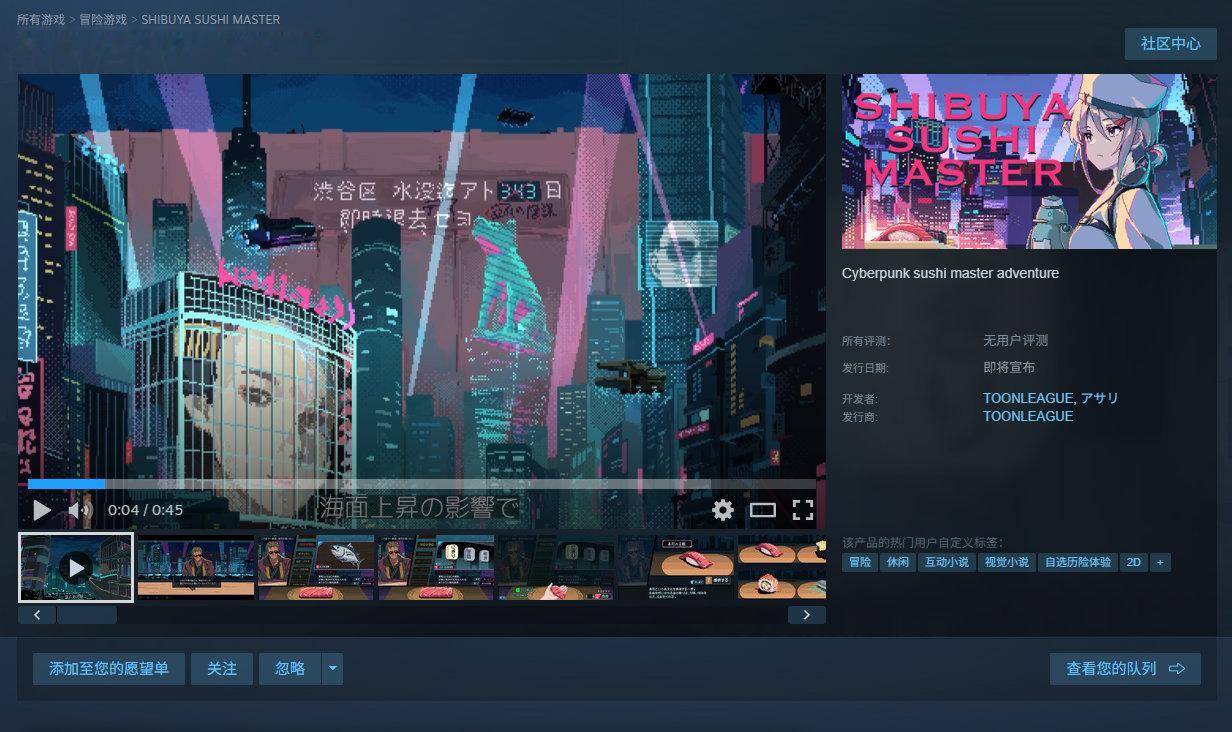Select the second screenshot thumbnail in the strip
This screenshot has height=732, width=1232.
click(196, 567)
